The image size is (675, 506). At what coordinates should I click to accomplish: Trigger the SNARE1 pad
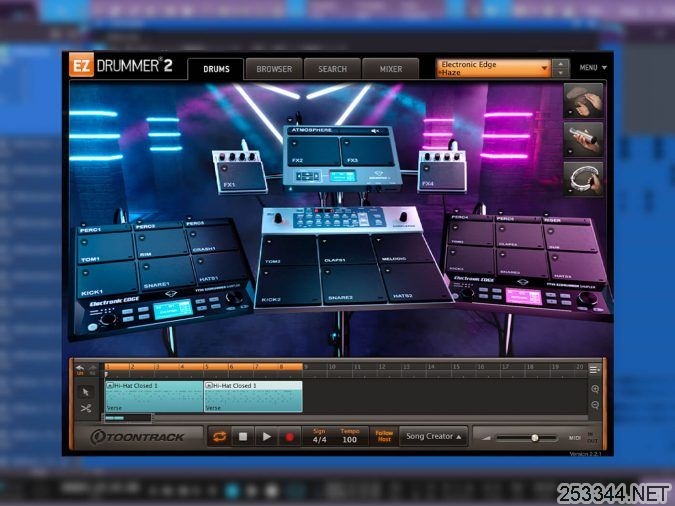click(x=167, y=274)
